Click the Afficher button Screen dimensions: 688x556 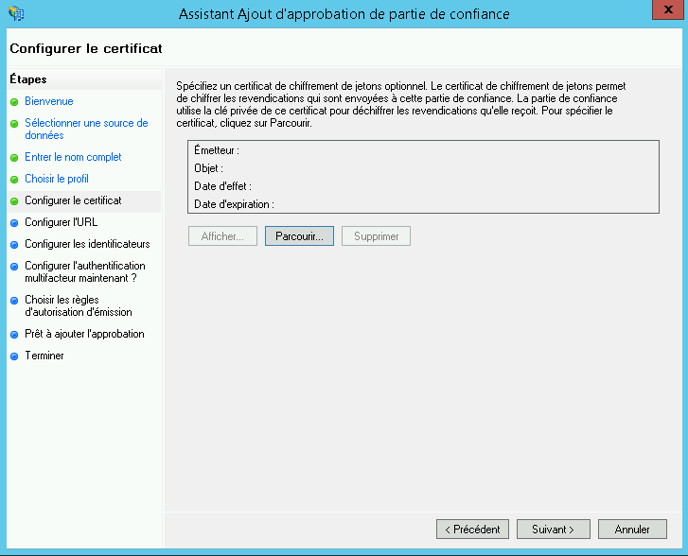tap(222, 236)
